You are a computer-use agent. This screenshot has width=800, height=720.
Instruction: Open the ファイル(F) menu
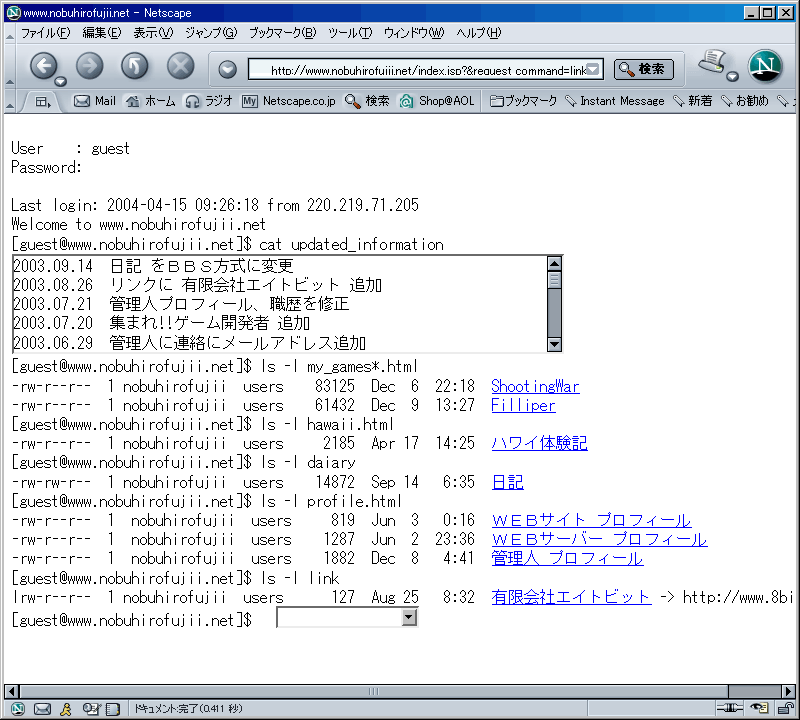pyautogui.click(x=45, y=33)
